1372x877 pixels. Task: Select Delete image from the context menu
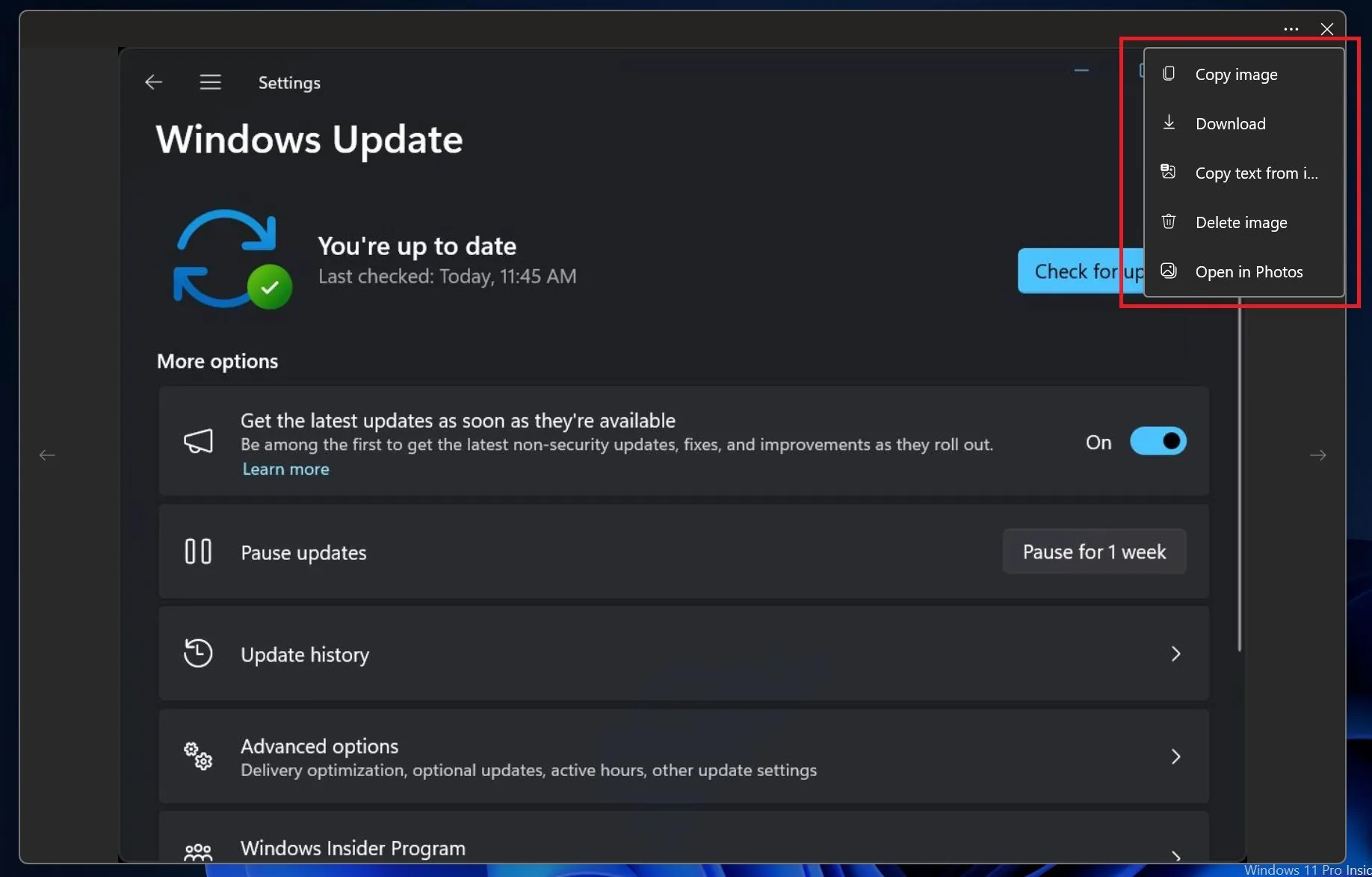pyautogui.click(x=1240, y=221)
